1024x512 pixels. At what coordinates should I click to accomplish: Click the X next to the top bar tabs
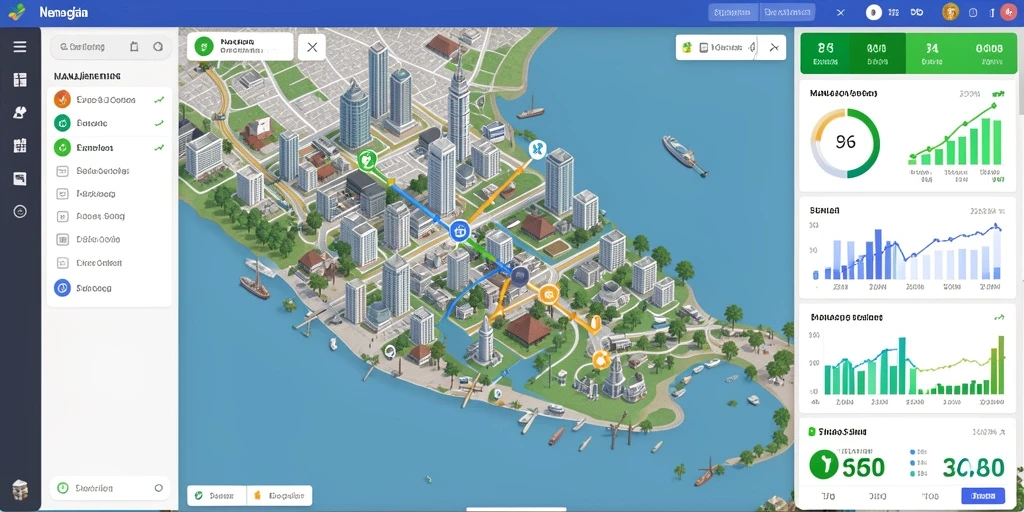click(840, 12)
